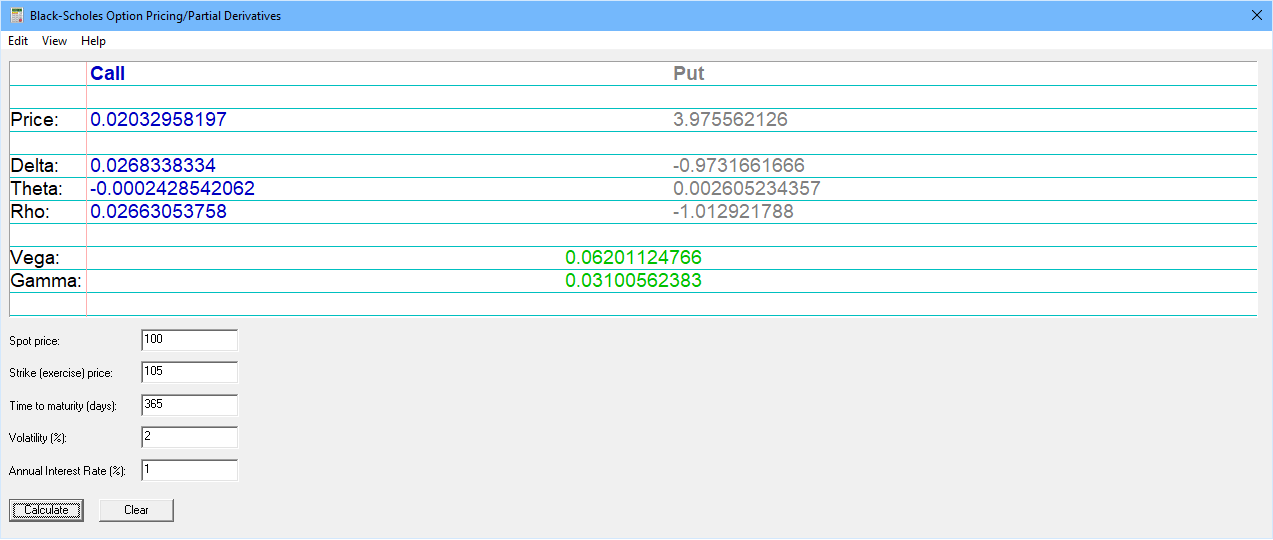Focus the Spot price input field
The image size is (1273, 540).
(x=189, y=340)
